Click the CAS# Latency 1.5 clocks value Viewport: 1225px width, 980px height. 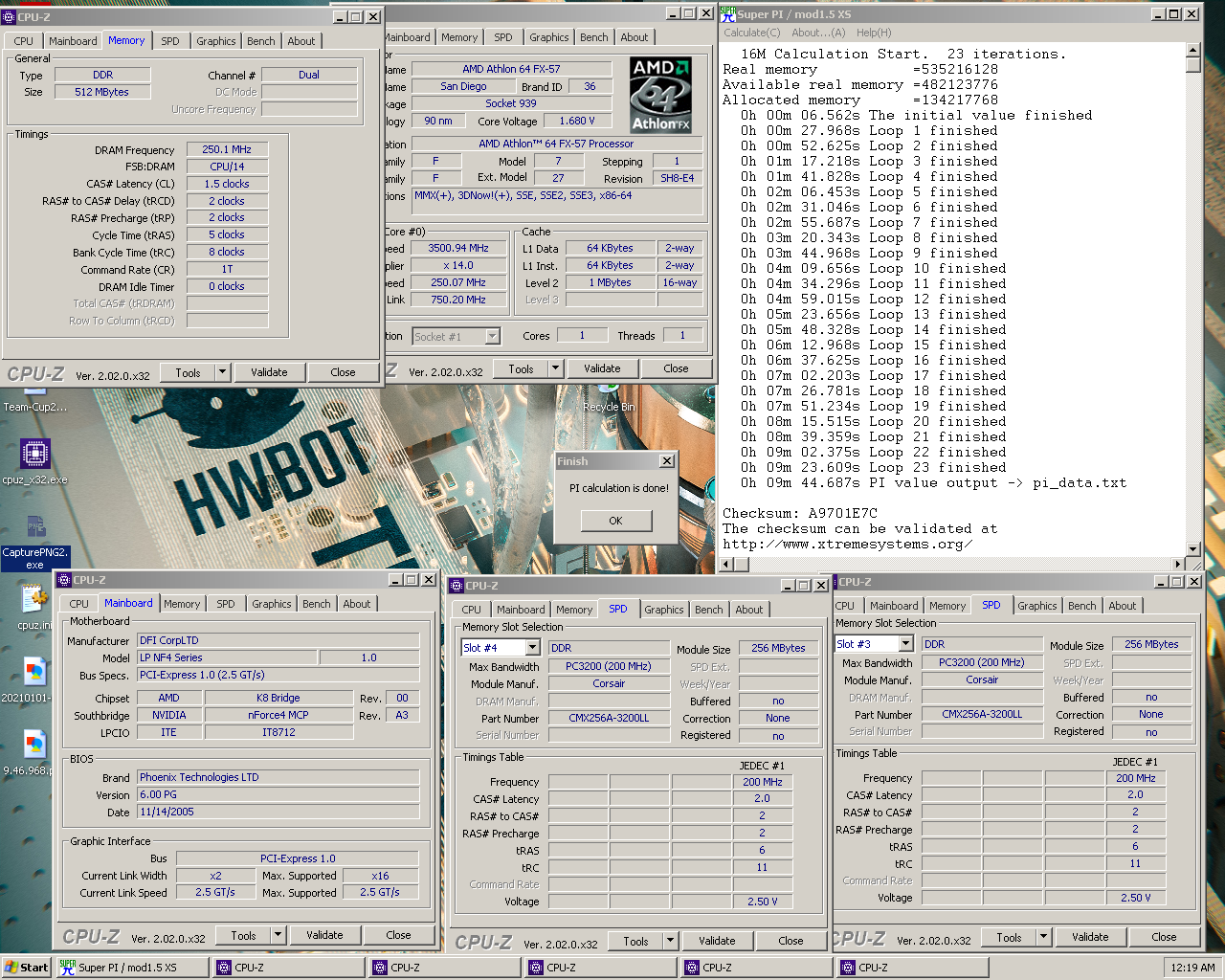pos(227,184)
